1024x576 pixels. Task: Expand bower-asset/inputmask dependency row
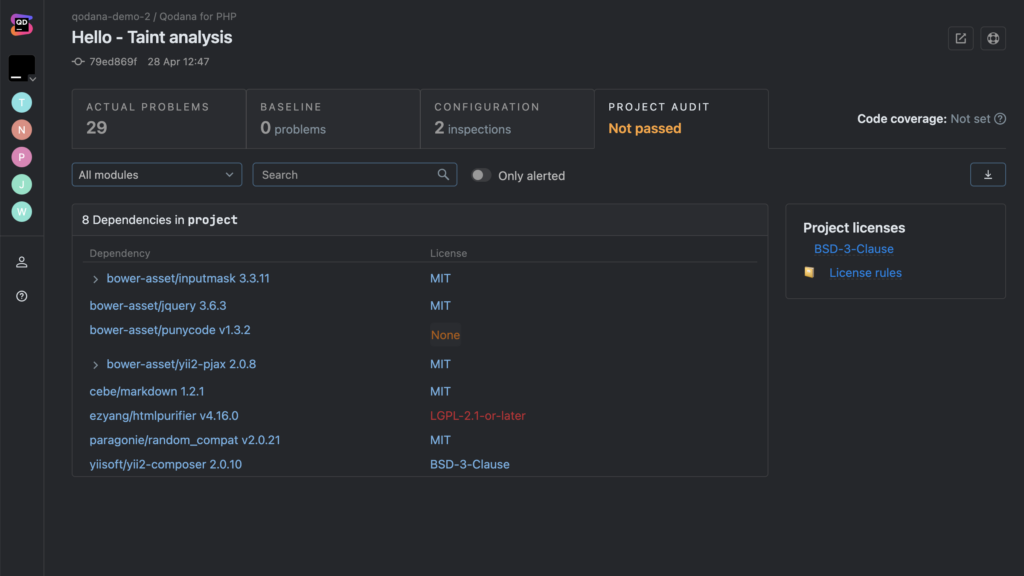[95, 279]
